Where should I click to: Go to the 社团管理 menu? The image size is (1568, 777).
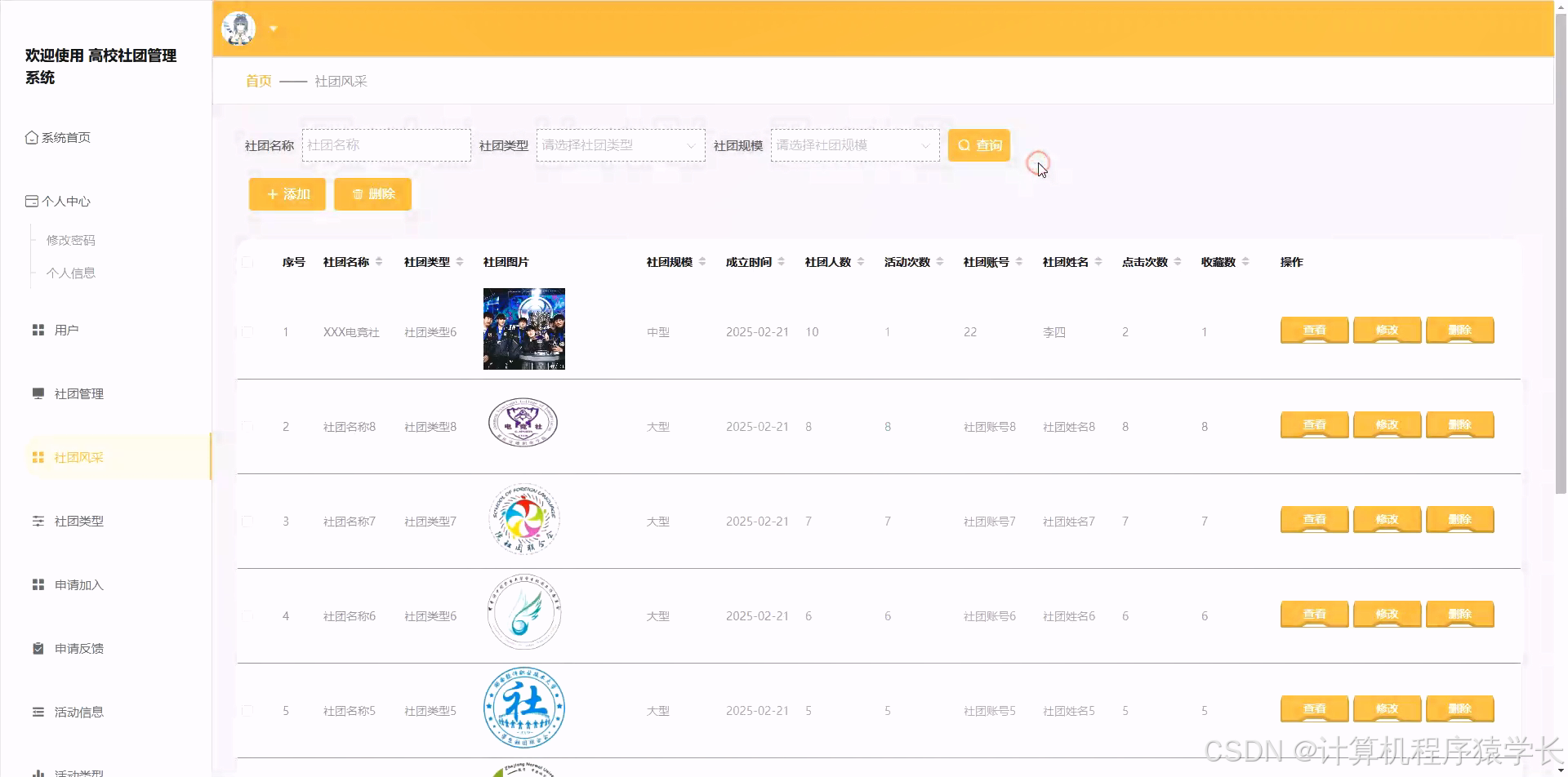(x=78, y=393)
